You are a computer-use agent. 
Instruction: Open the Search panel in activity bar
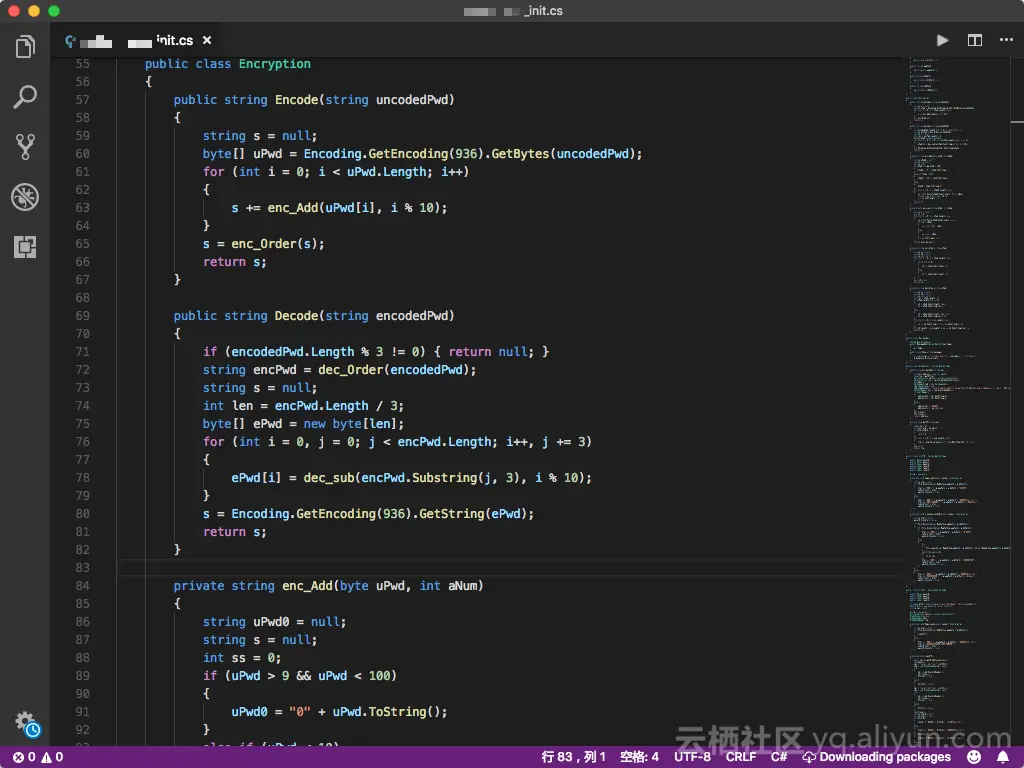[x=25, y=97]
